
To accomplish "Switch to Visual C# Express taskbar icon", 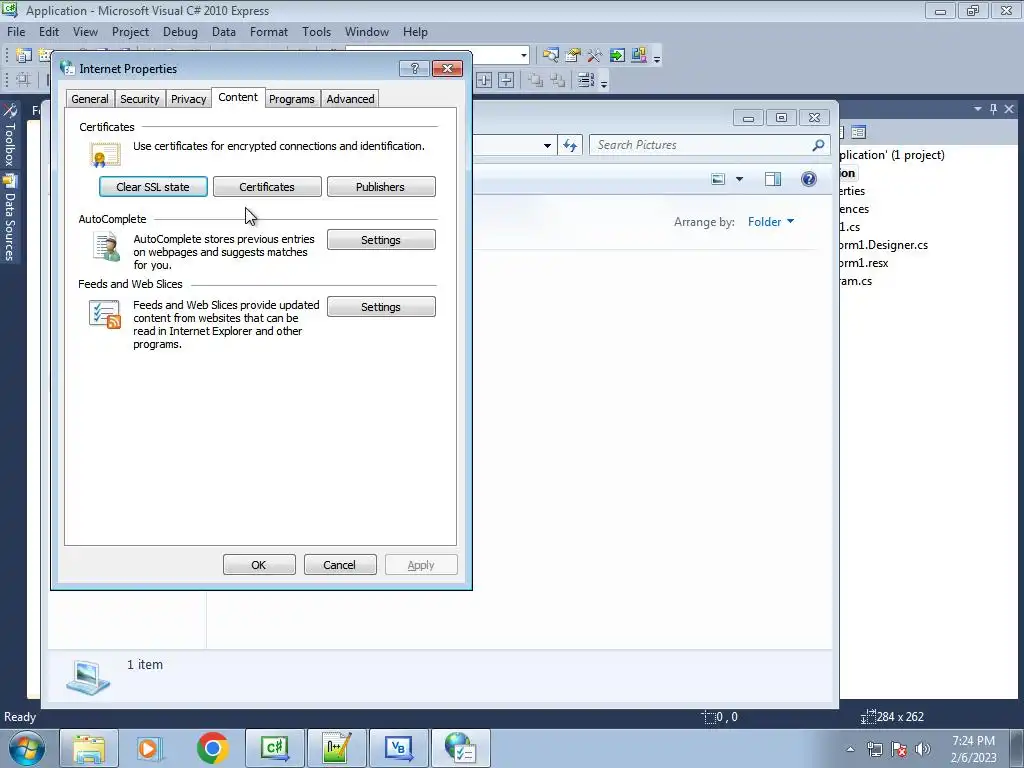I will 275,748.
